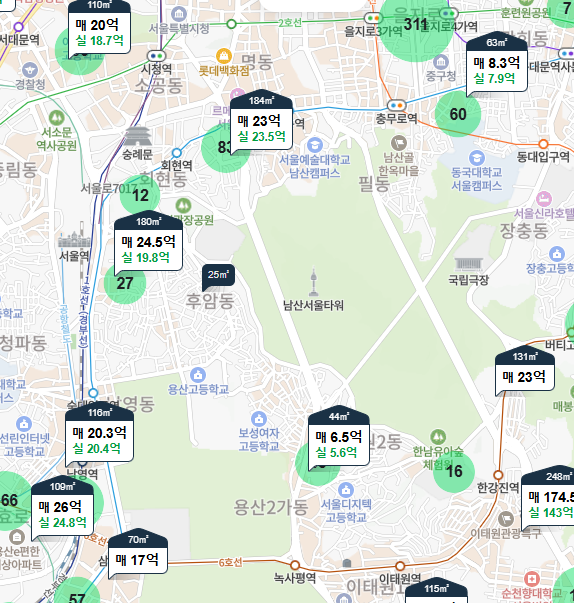Click the 남산골한옥마을 flag icon
Image resolution: width=574 pixels, height=603 pixels.
coord(399,143)
